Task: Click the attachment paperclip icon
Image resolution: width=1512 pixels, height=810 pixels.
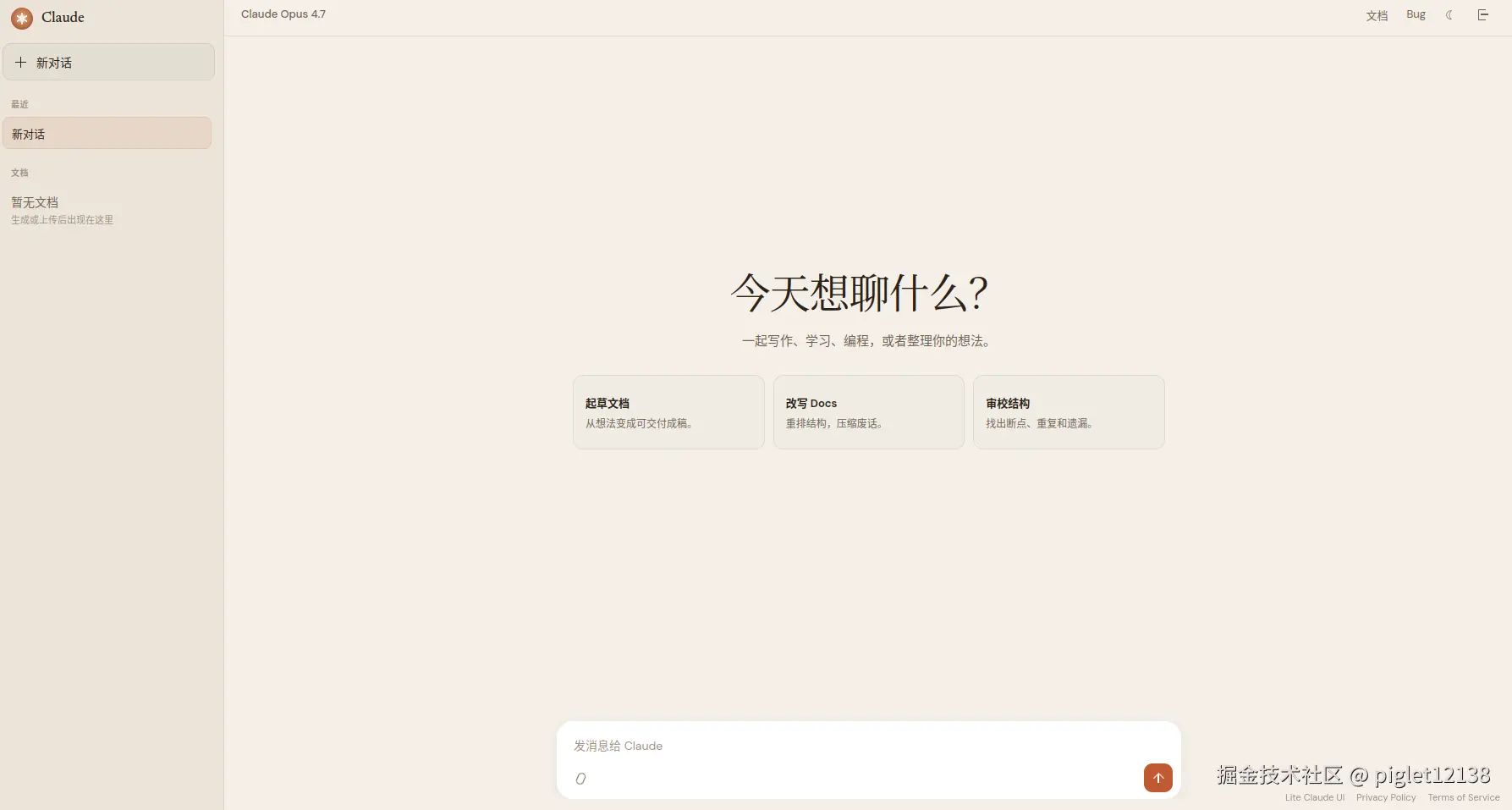Action: (580, 779)
